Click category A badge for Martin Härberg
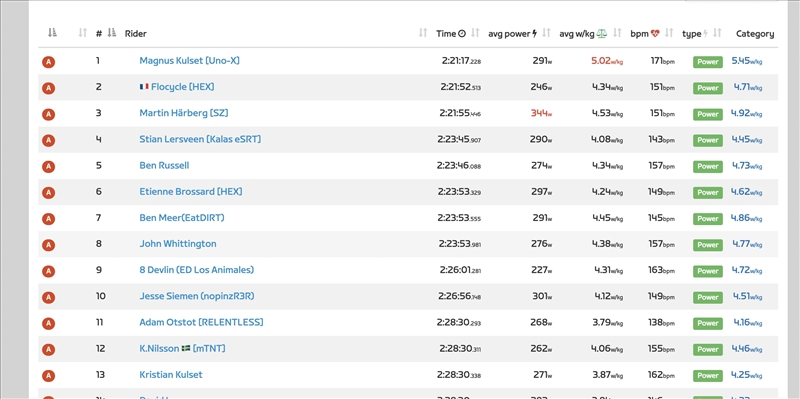 coord(48,114)
